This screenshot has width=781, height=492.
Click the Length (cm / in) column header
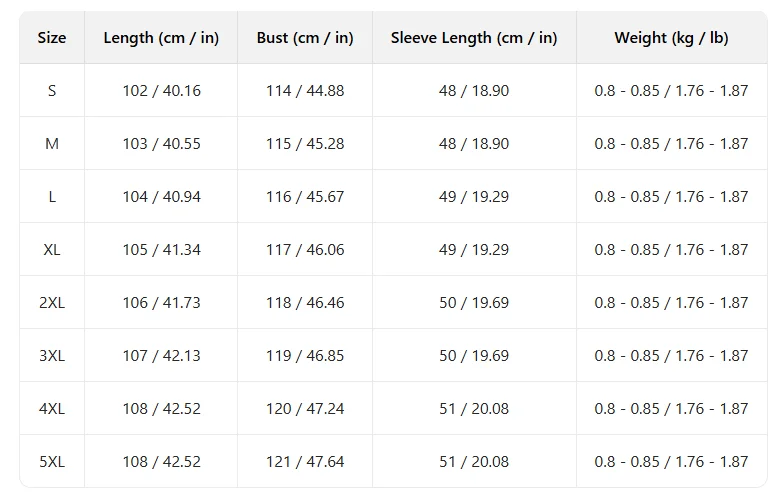click(x=161, y=38)
